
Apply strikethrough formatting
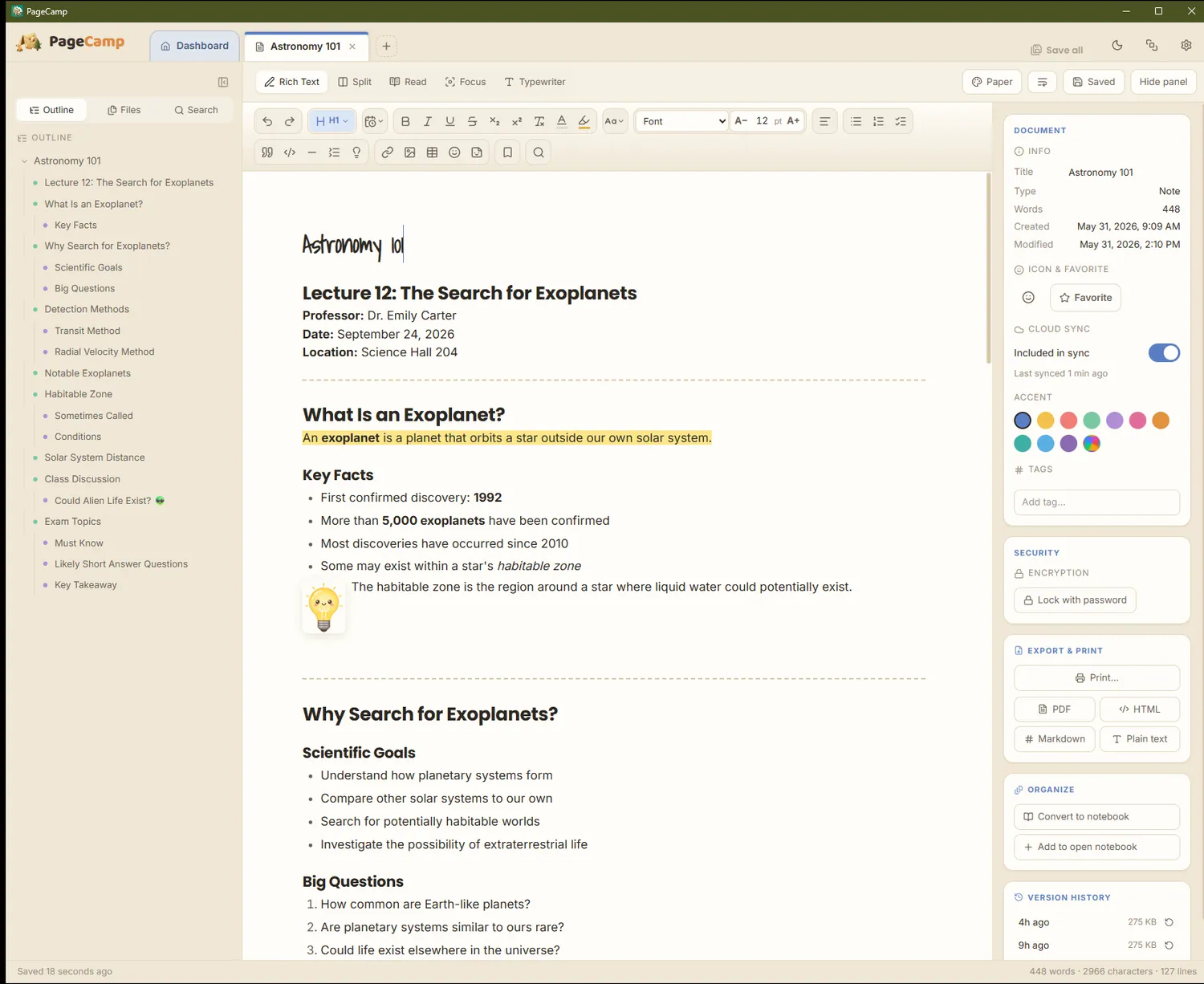473,121
